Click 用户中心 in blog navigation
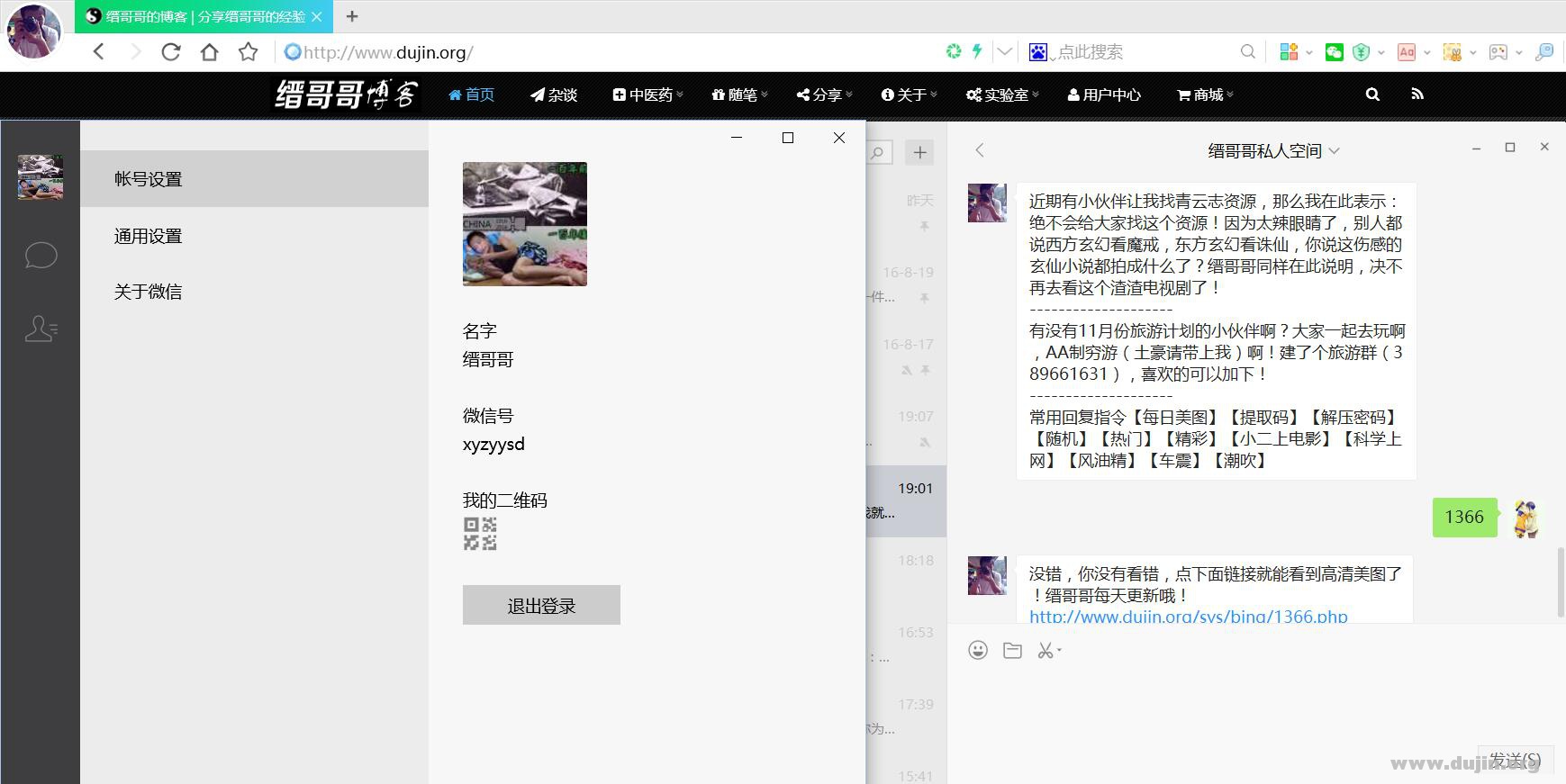 point(1104,95)
